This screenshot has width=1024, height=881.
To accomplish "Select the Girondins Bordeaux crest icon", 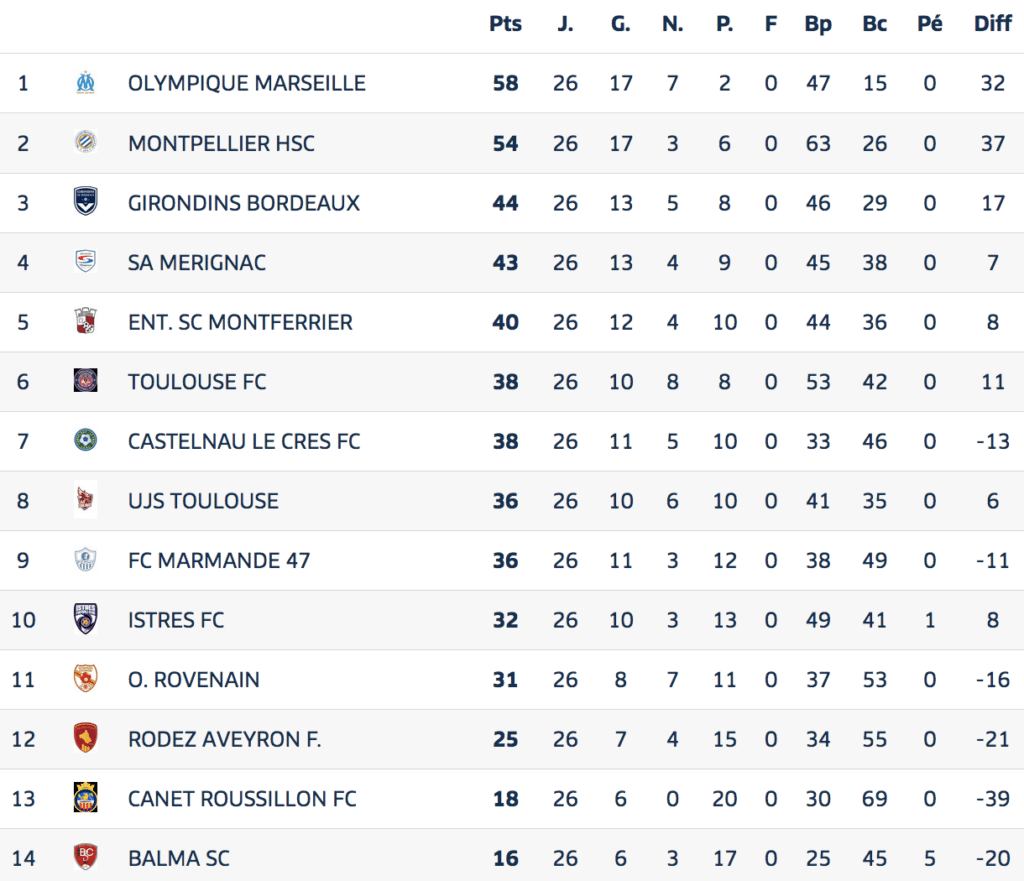I will (86, 201).
